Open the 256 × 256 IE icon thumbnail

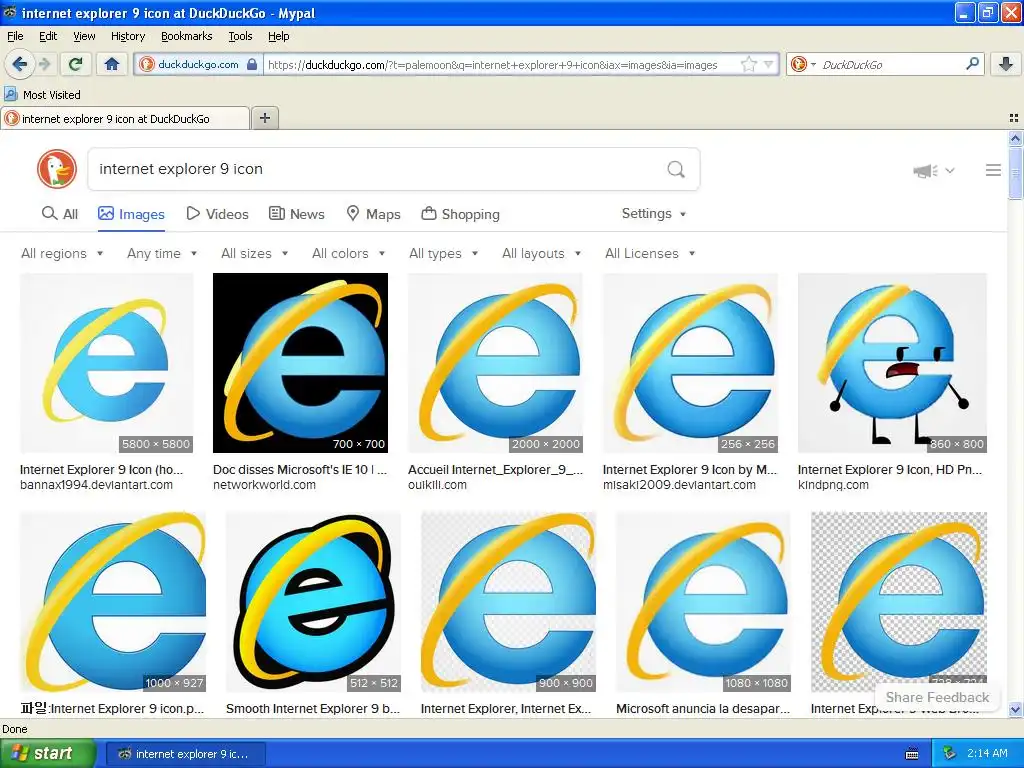pyautogui.click(x=690, y=363)
